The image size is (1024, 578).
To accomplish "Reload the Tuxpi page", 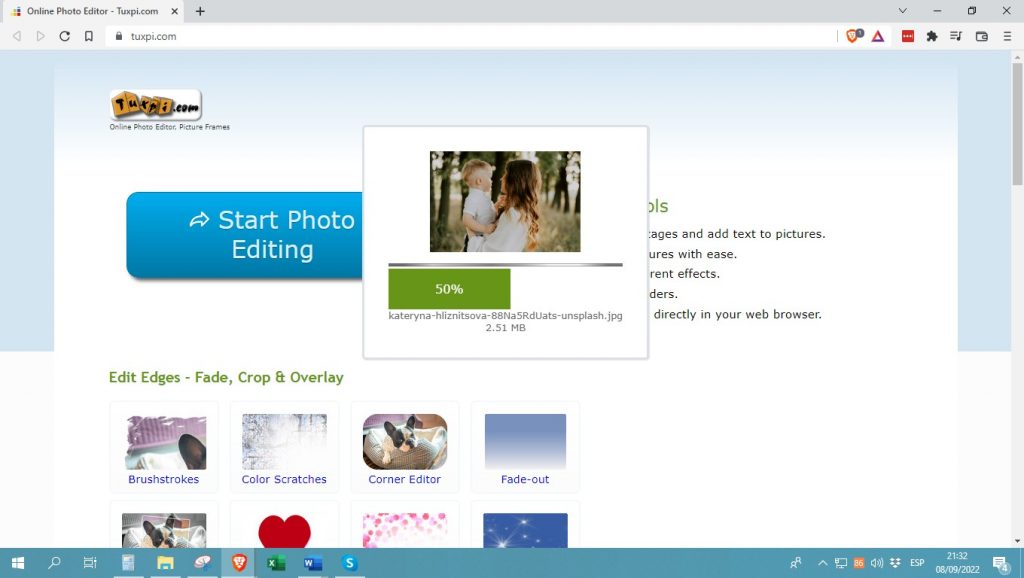I will 65,36.
